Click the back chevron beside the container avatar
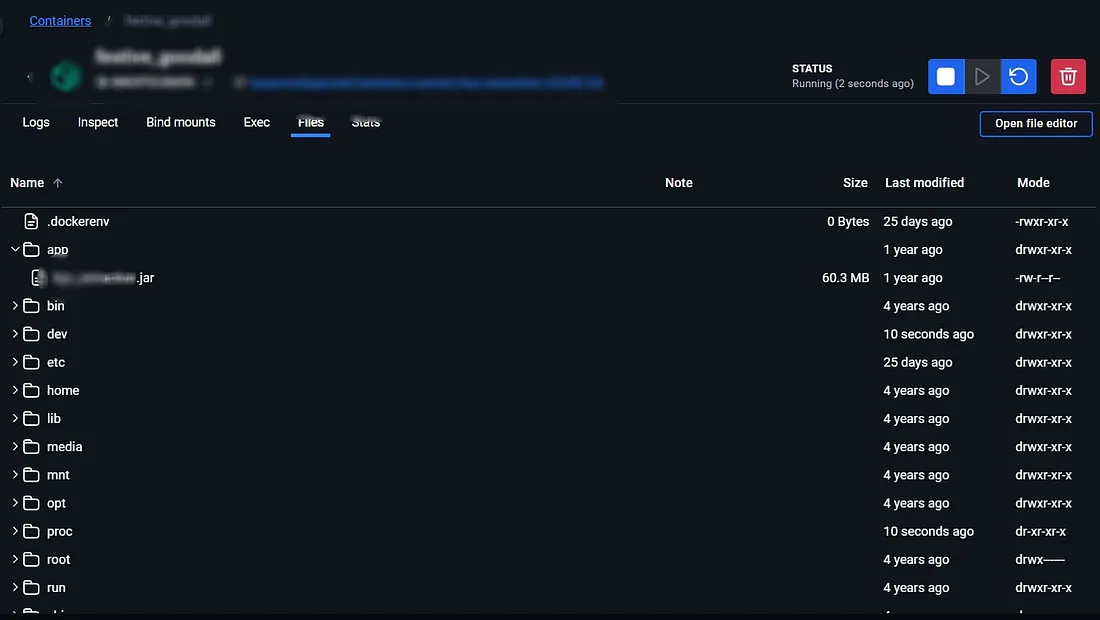1100x620 pixels. (x=27, y=75)
